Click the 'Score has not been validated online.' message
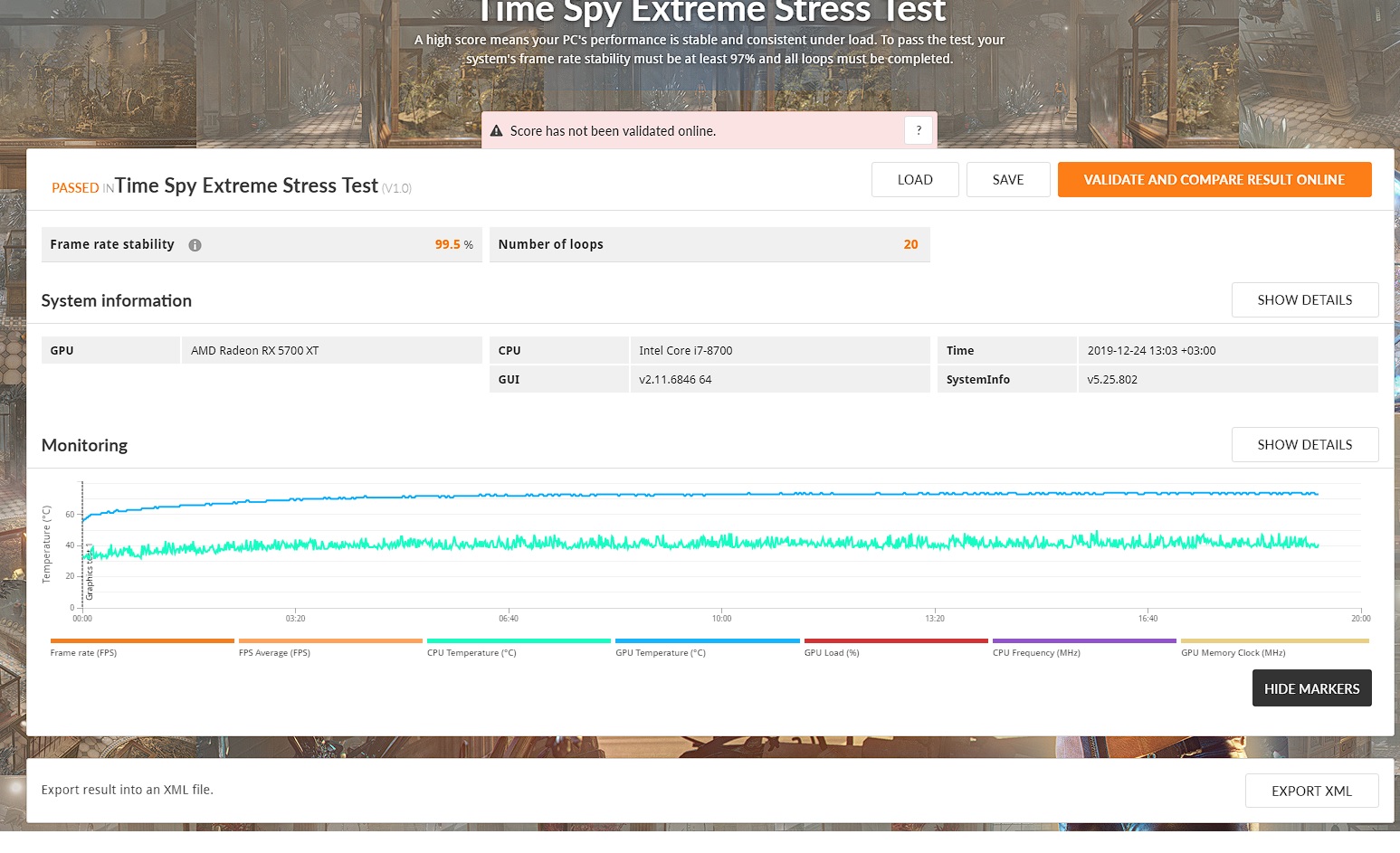 point(613,131)
